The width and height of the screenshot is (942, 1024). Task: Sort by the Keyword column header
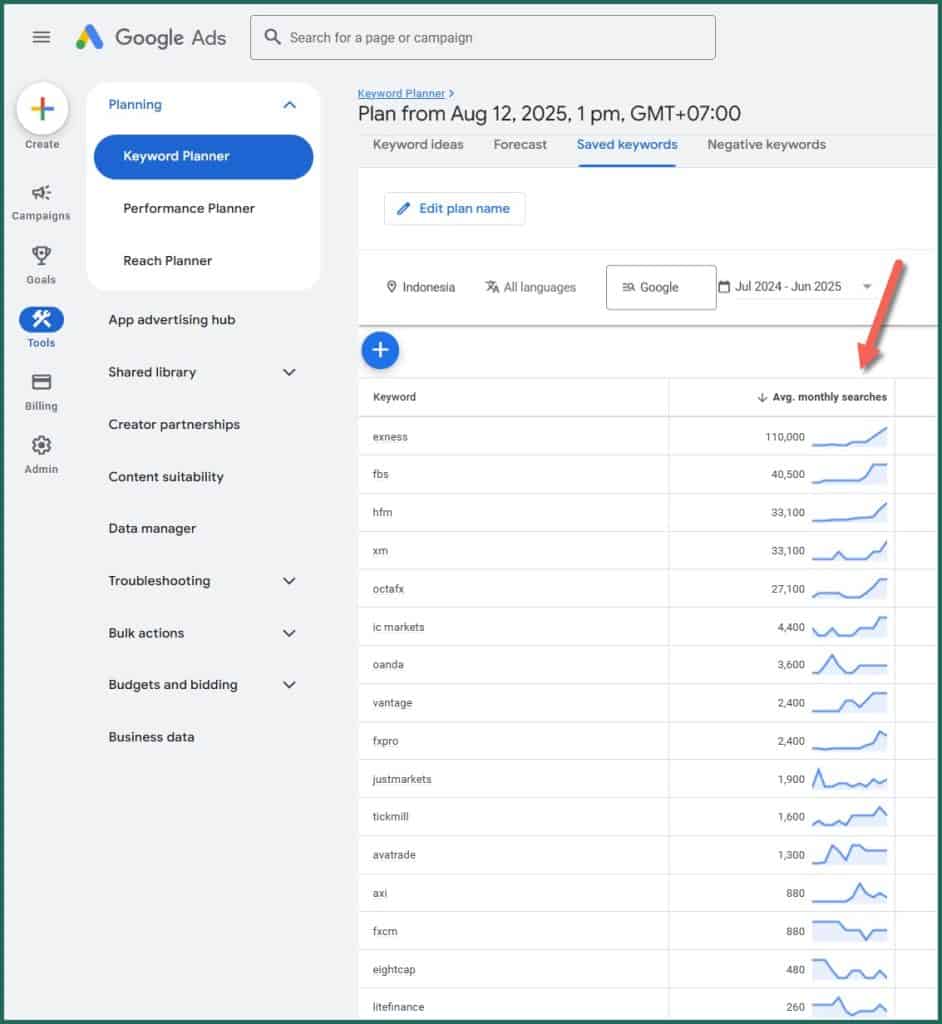(x=394, y=397)
